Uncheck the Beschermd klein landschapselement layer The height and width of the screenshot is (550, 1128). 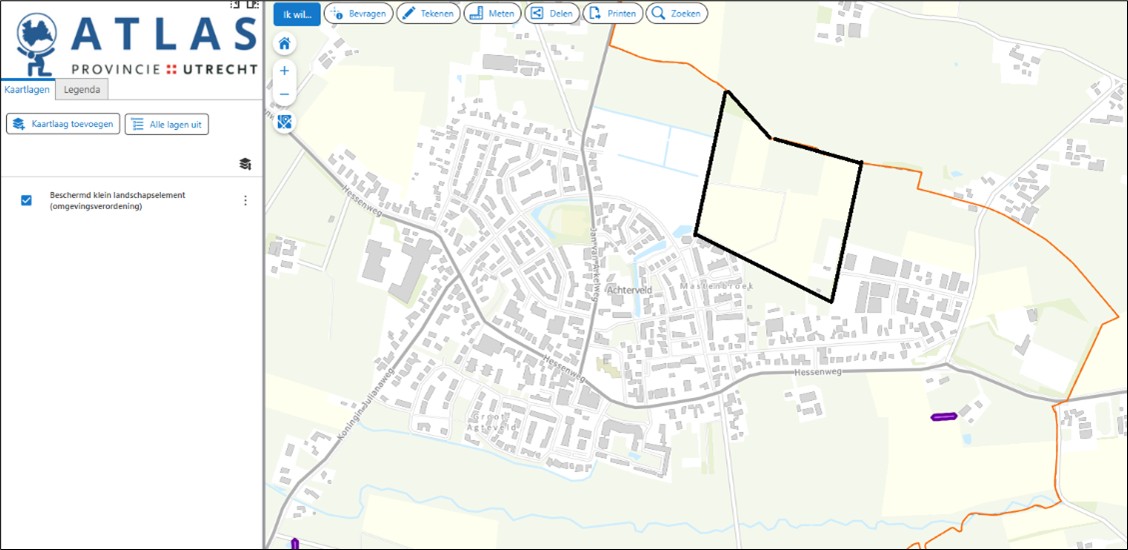pos(27,200)
